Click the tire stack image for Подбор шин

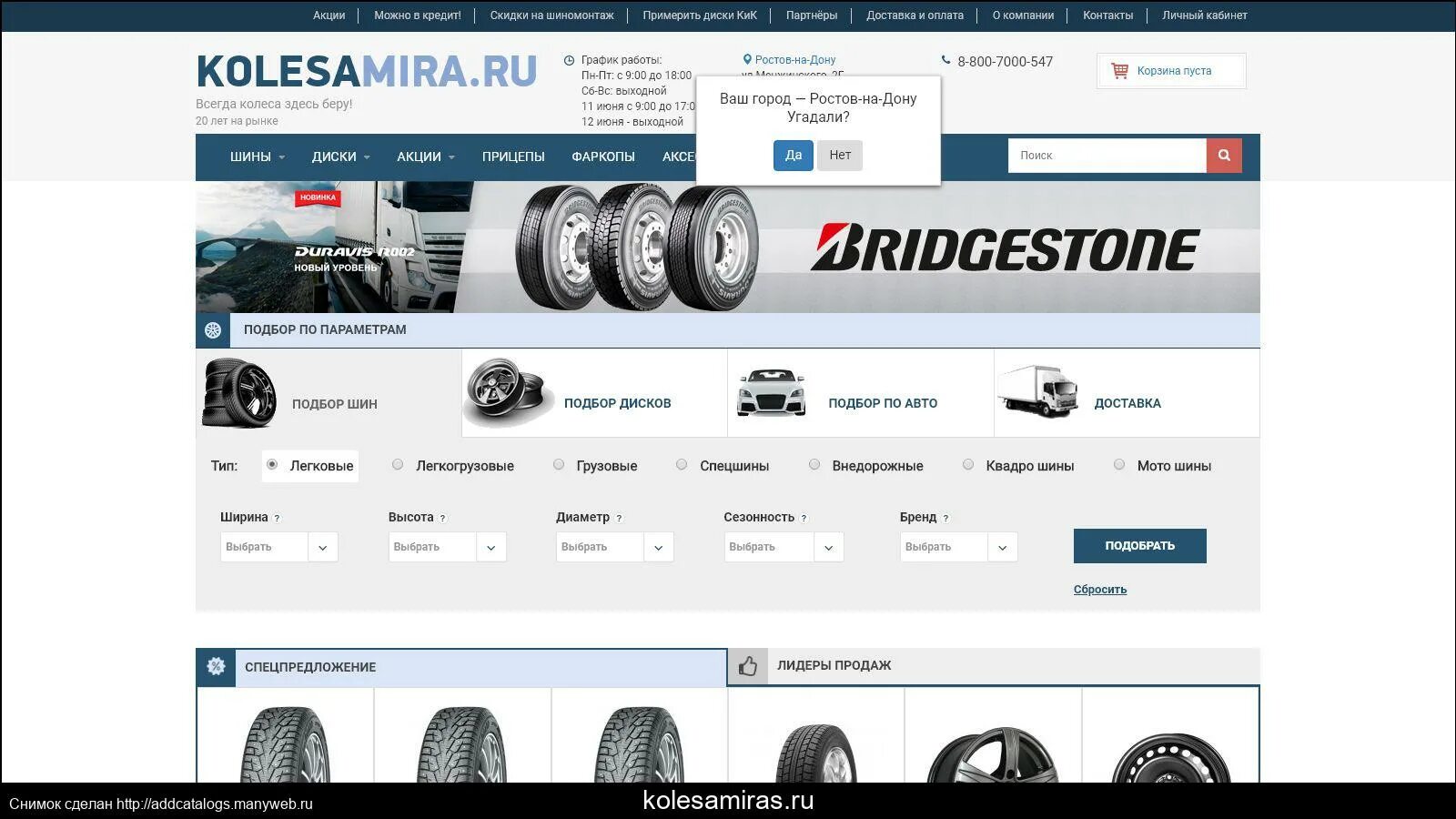click(238, 393)
